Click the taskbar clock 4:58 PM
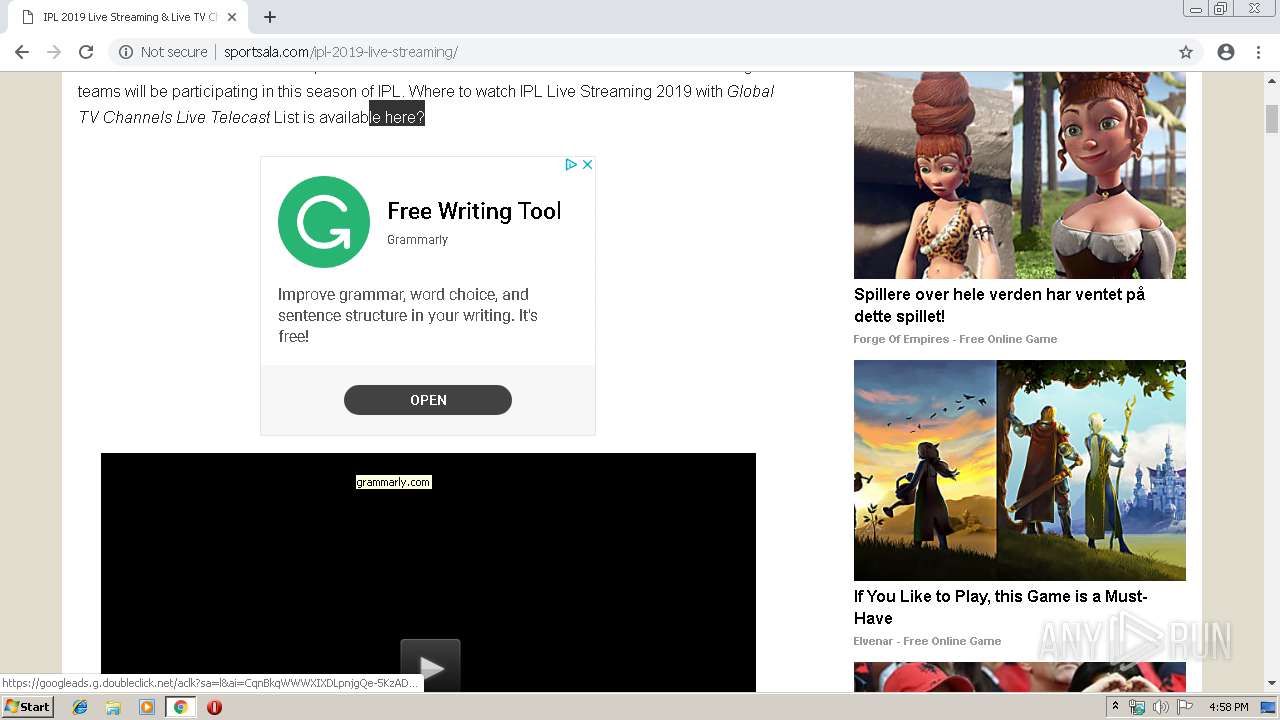The image size is (1280, 720). point(1229,707)
